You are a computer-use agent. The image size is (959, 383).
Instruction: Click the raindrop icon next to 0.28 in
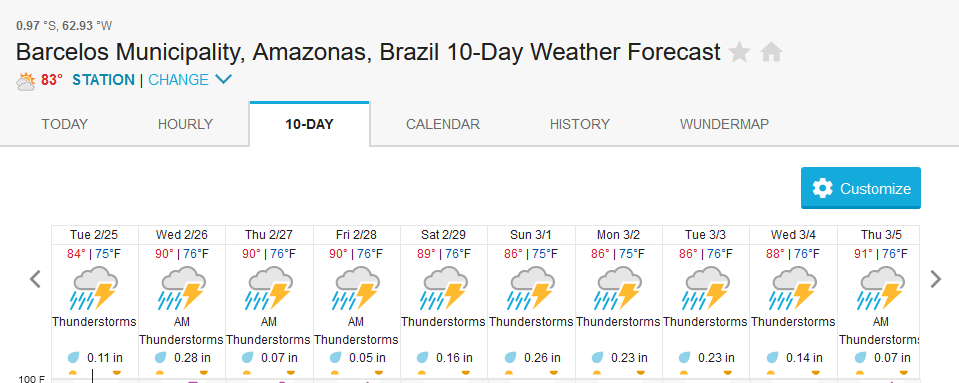160,357
